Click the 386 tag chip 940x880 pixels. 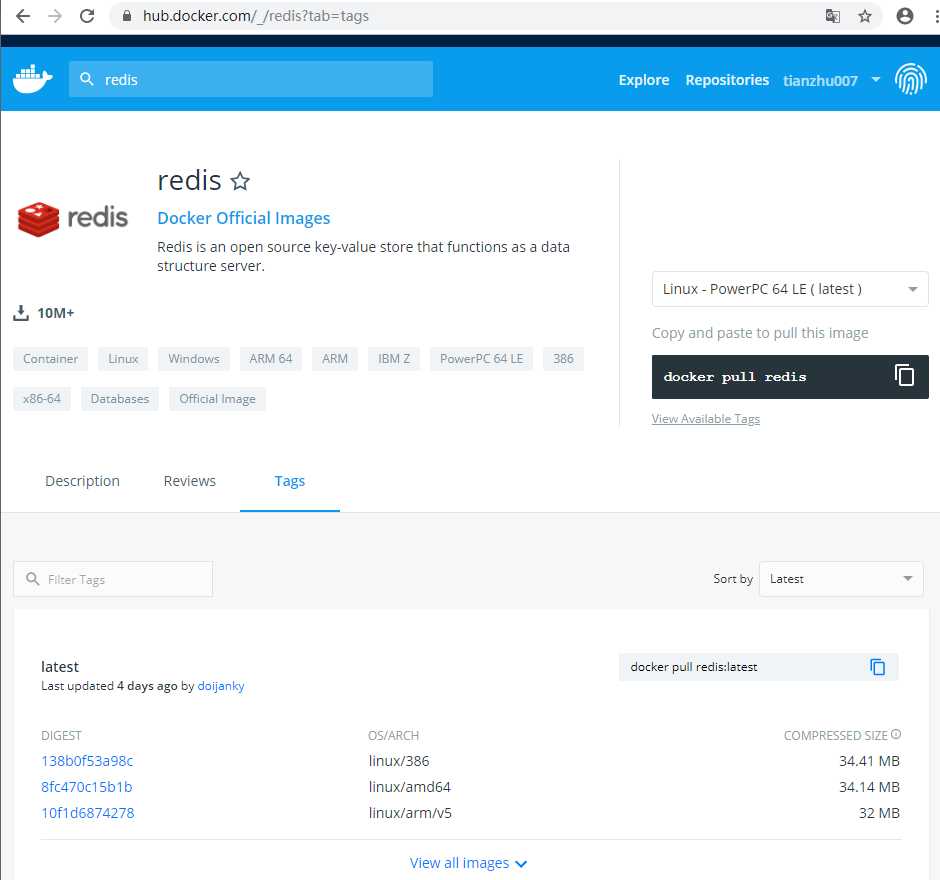[x=563, y=358]
